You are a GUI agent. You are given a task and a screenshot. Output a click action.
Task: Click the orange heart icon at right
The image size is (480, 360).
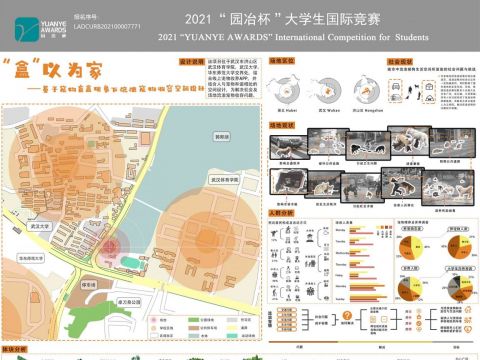click(x=468, y=329)
